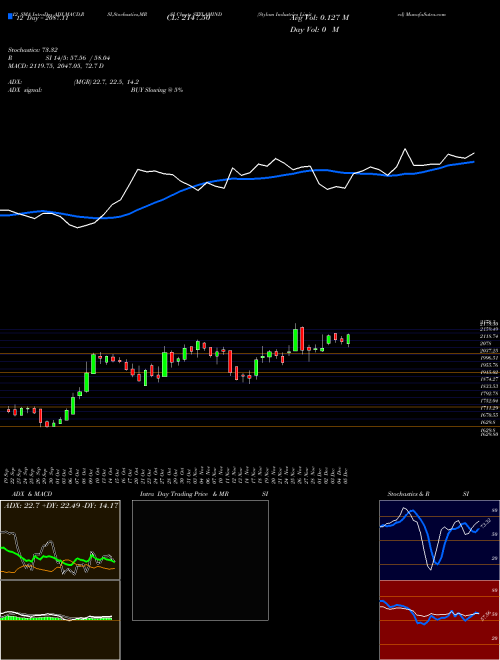
Task: Select the 'Stochastics: 73.32' reading
Action: pyautogui.click(x=33, y=50)
